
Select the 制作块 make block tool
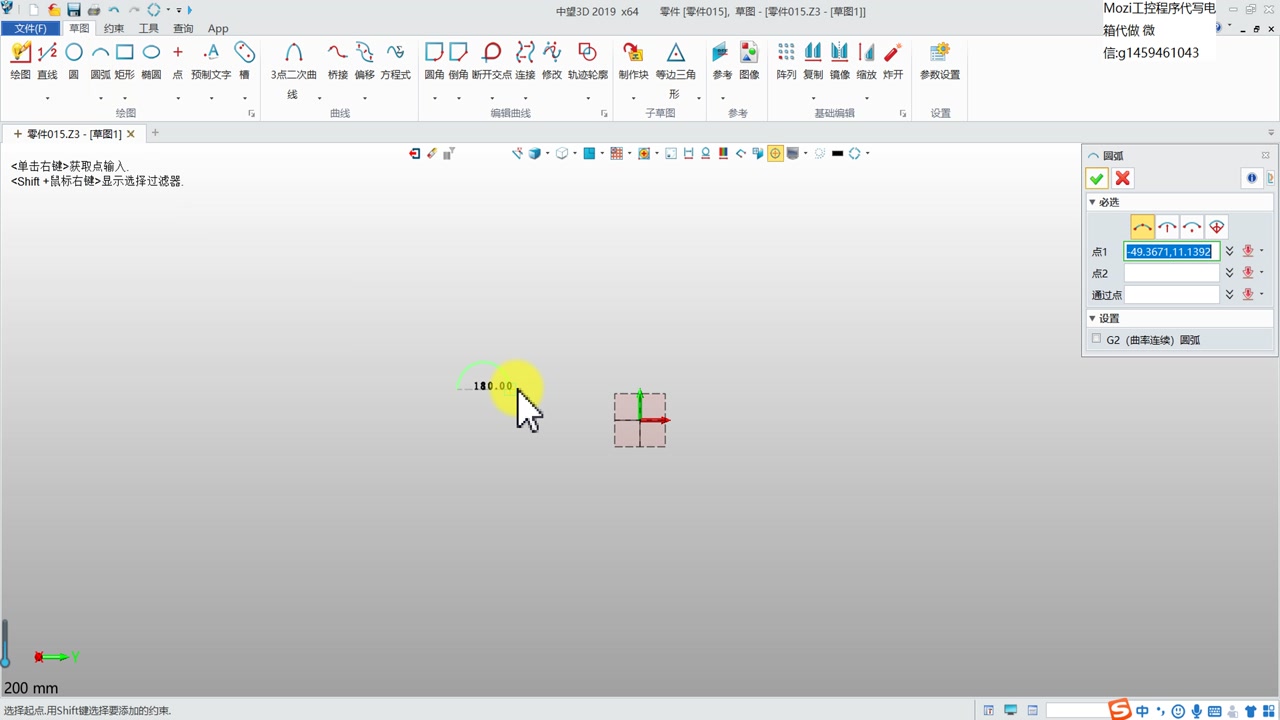633,62
